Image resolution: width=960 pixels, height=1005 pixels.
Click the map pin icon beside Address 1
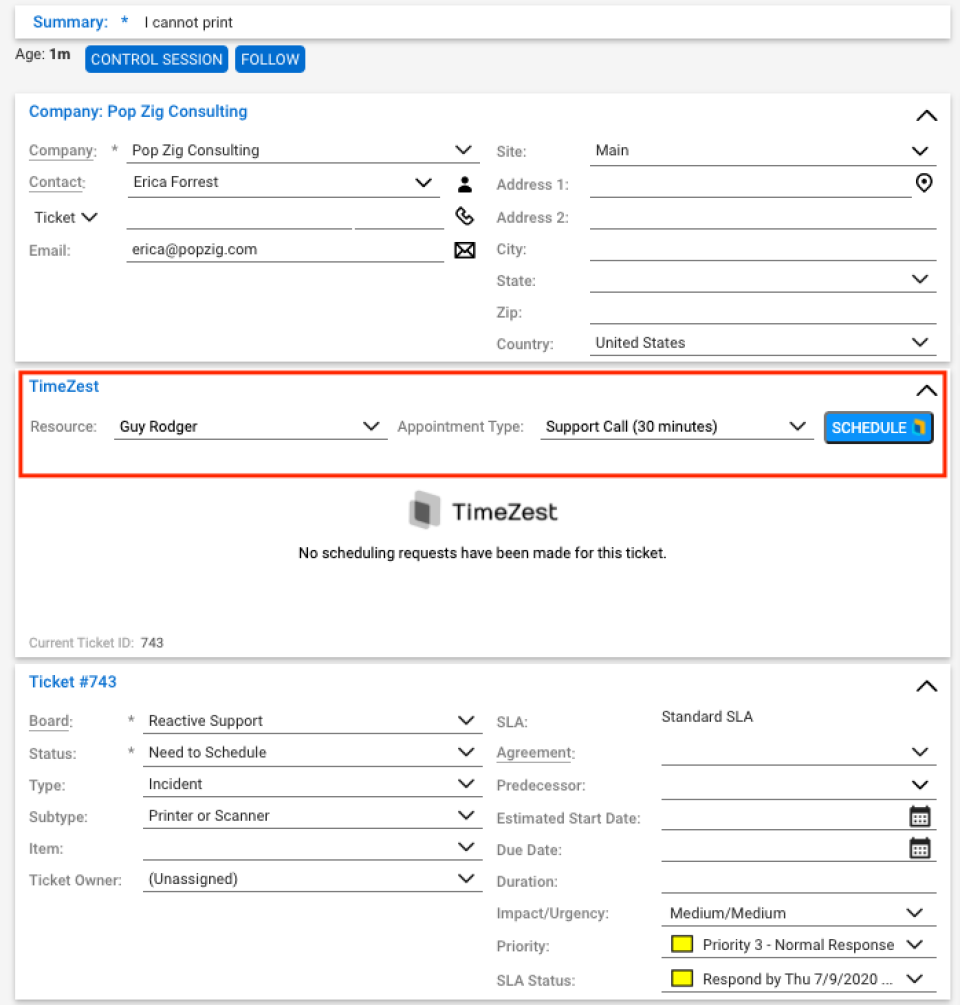tap(923, 183)
